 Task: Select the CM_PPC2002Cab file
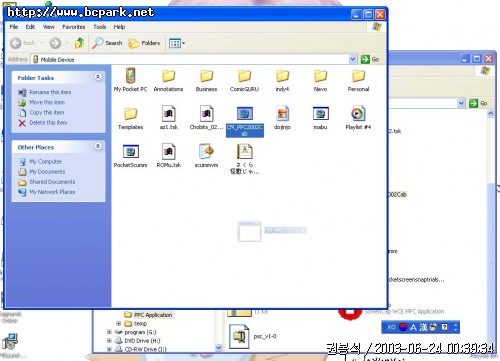(x=245, y=121)
